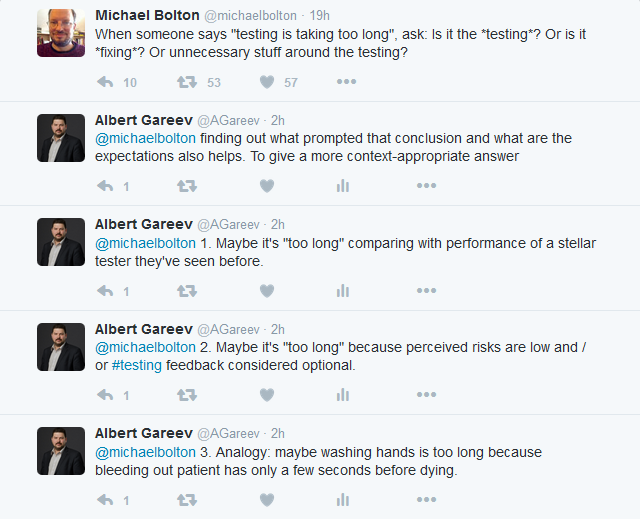Expand more menu on the 'washing hands' tweet
Screen dimensions: 640x519
click(x=426, y=499)
